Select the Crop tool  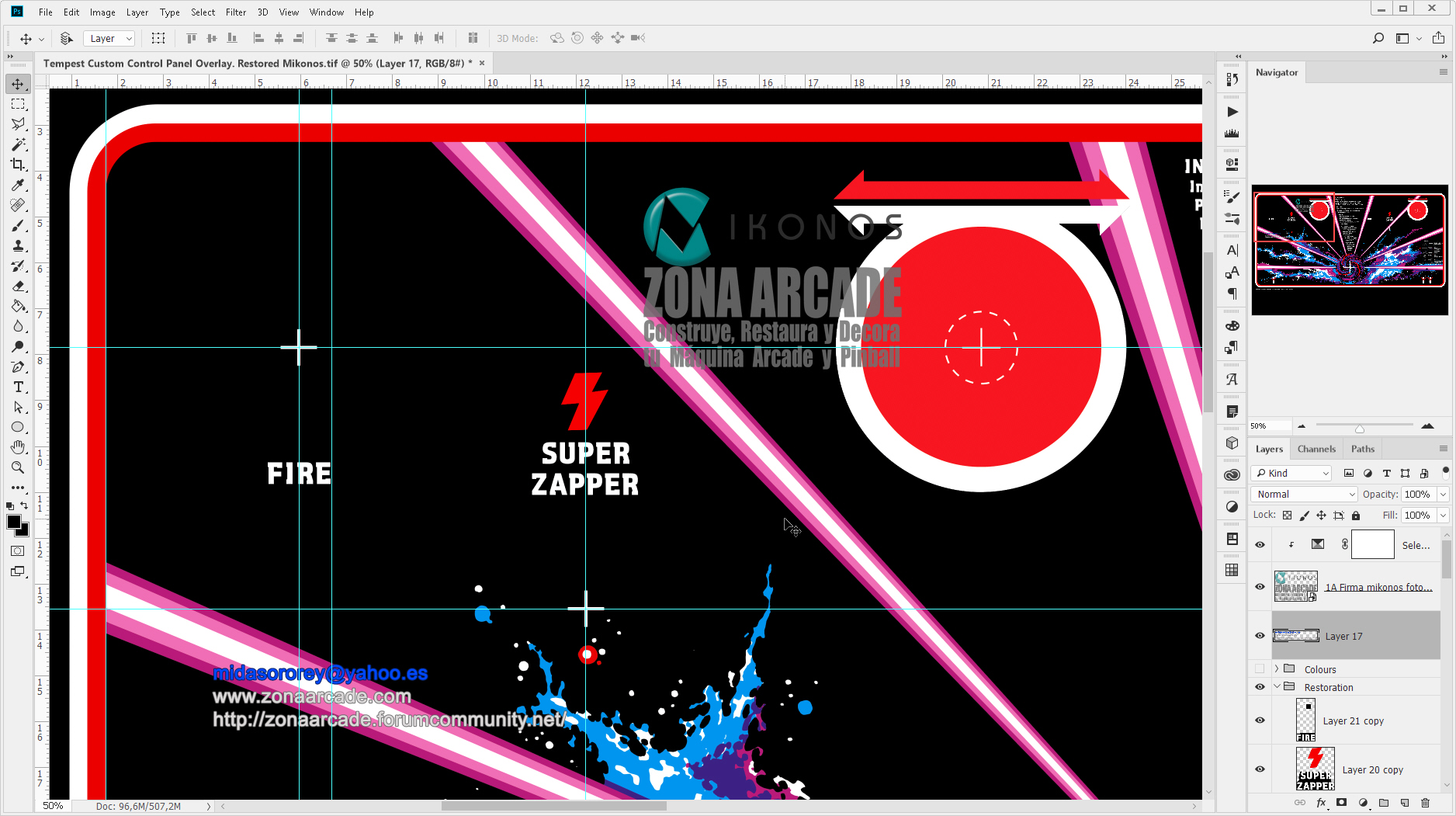click(x=18, y=165)
